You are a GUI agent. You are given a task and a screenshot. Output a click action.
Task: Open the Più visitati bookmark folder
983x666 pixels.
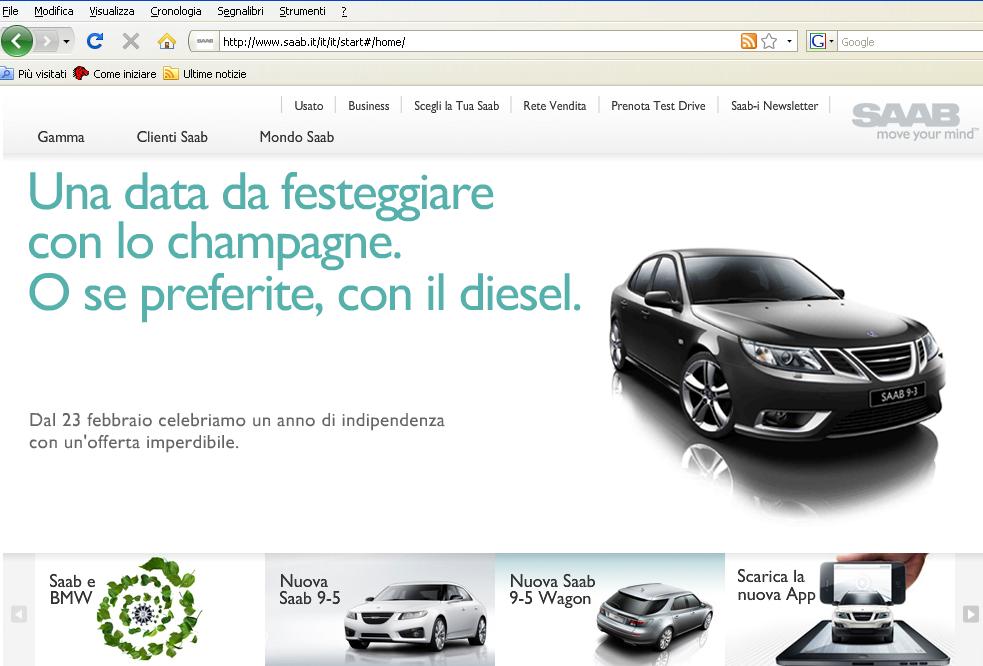pyautogui.click(x=34, y=74)
